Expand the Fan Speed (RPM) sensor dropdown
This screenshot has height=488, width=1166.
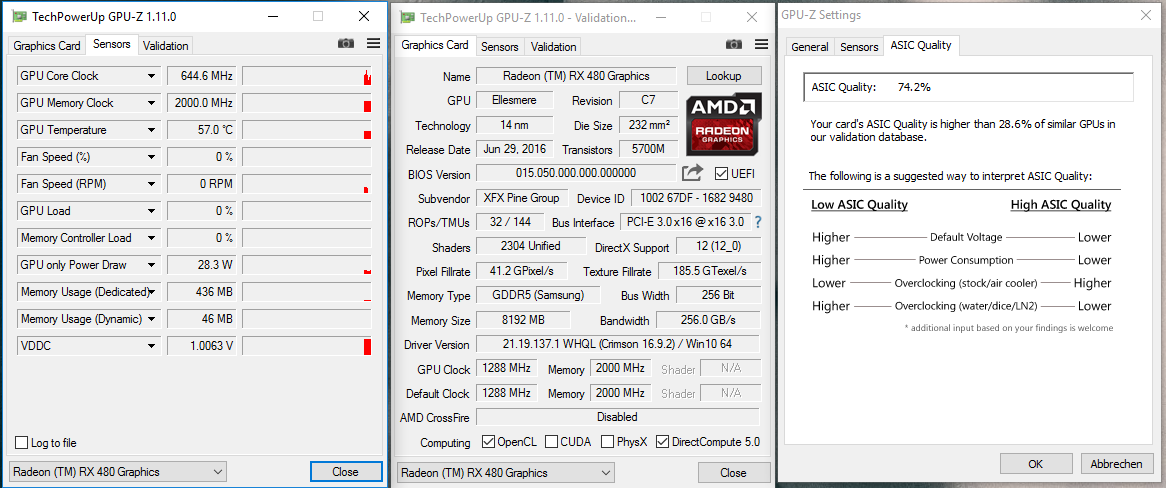click(x=152, y=184)
